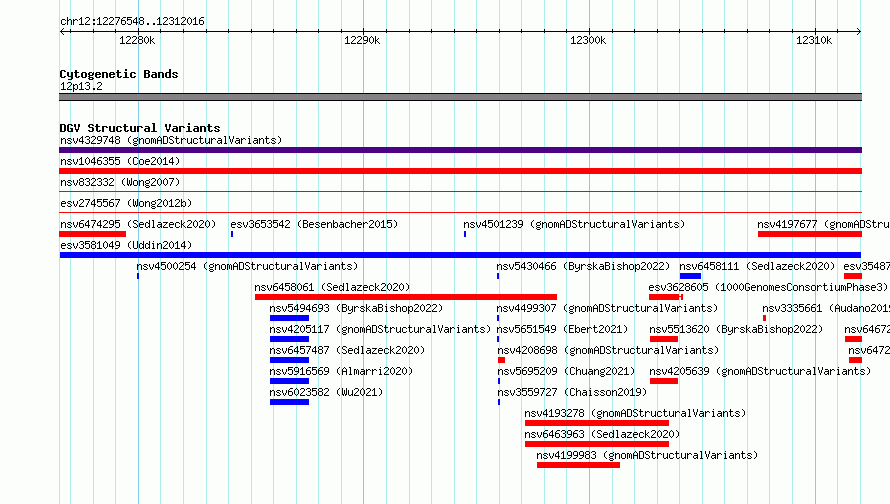This screenshot has width=890, height=504.
Task: Click nsv4499307 gnomAD variant label
Action: (x=607, y=308)
